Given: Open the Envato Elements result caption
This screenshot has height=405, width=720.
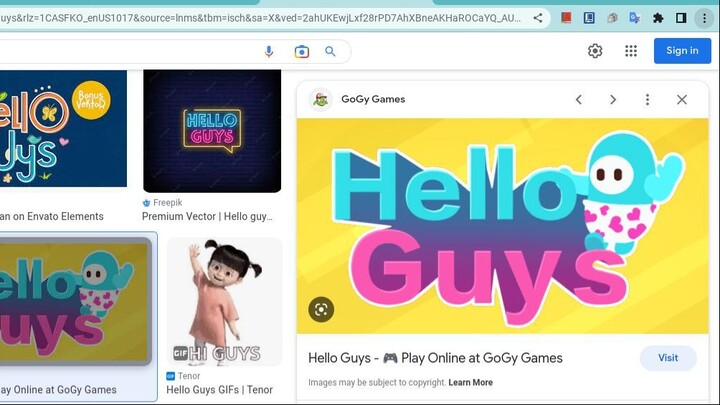Looking at the screenshot, I should (52, 216).
